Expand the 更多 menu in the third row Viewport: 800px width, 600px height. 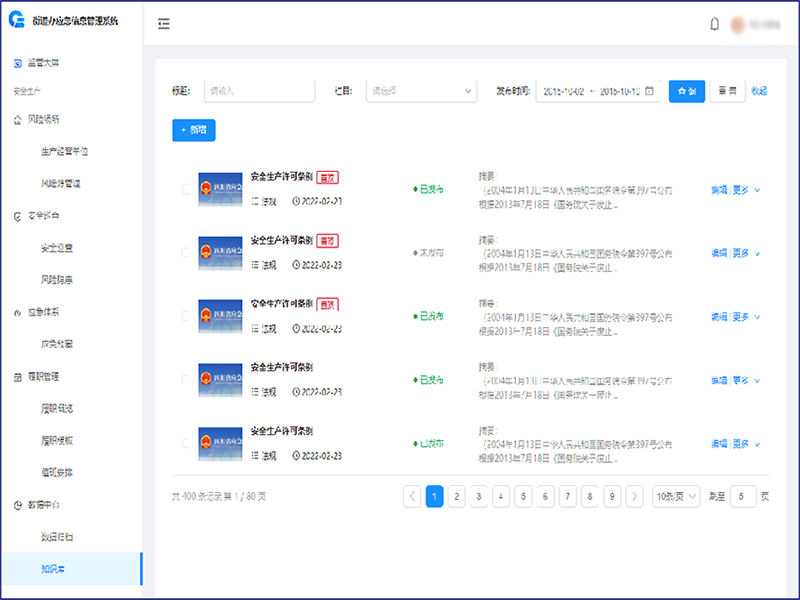pos(746,317)
